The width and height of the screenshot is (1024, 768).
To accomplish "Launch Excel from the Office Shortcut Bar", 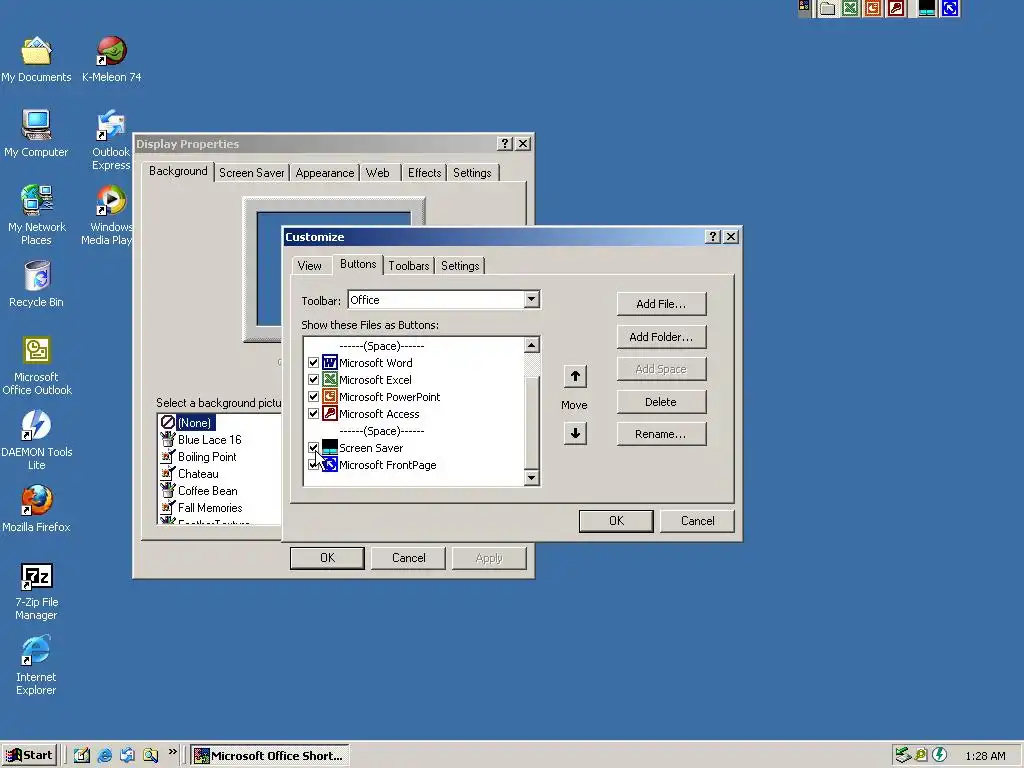I will click(850, 8).
